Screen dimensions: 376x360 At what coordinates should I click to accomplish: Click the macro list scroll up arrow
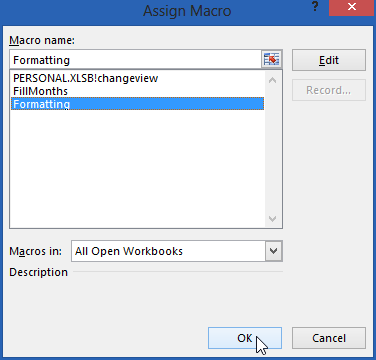tap(273, 80)
